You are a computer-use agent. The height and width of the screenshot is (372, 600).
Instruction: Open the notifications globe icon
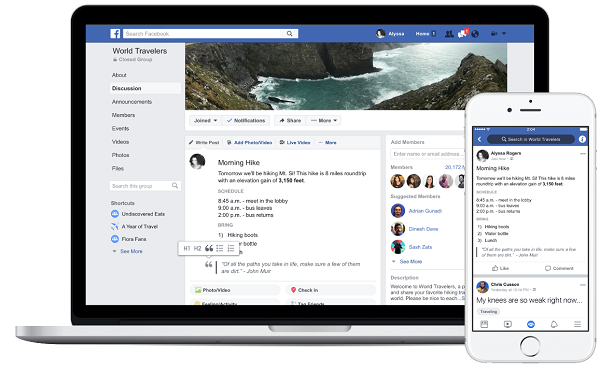click(x=475, y=34)
